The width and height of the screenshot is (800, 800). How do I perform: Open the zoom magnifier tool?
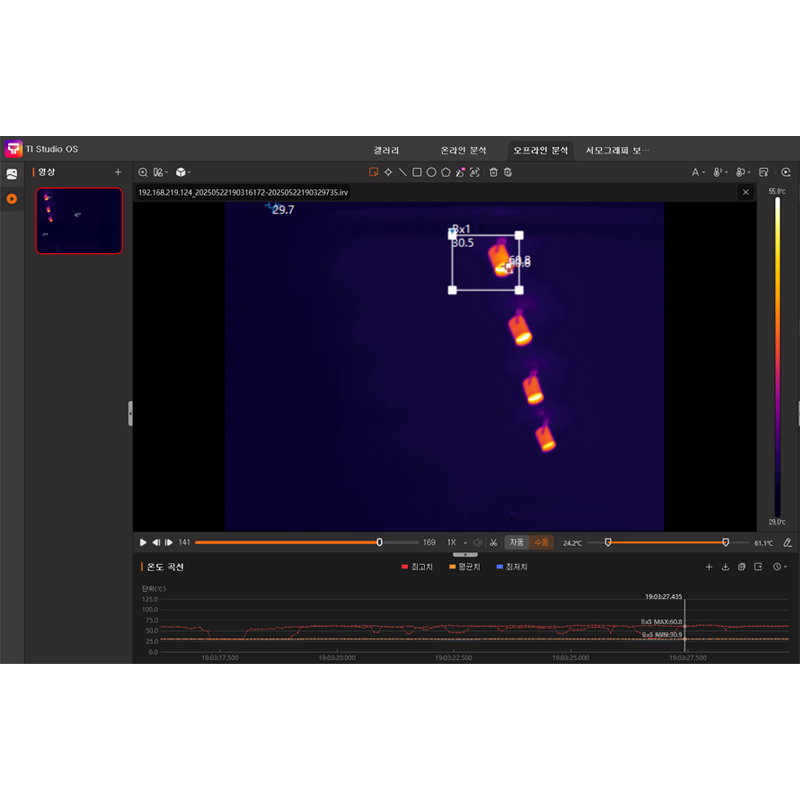(x=143, y=172)
